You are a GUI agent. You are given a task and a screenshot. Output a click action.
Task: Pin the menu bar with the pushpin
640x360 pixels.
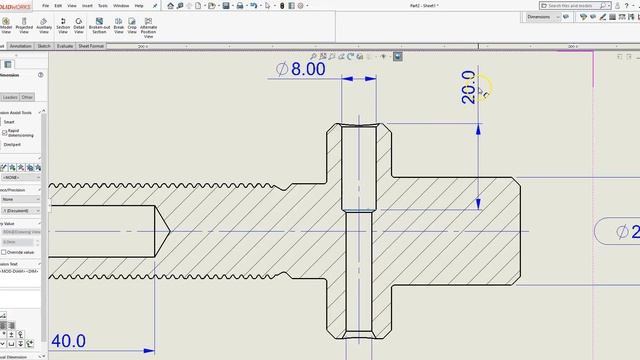155,6
